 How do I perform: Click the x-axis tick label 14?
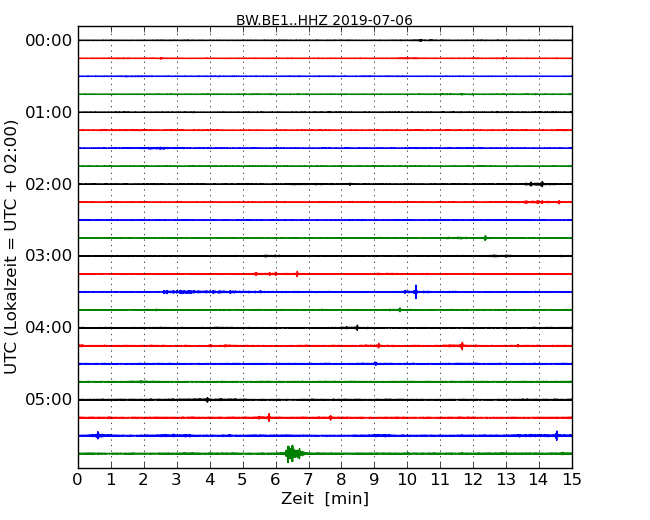(x=539, y=480)
